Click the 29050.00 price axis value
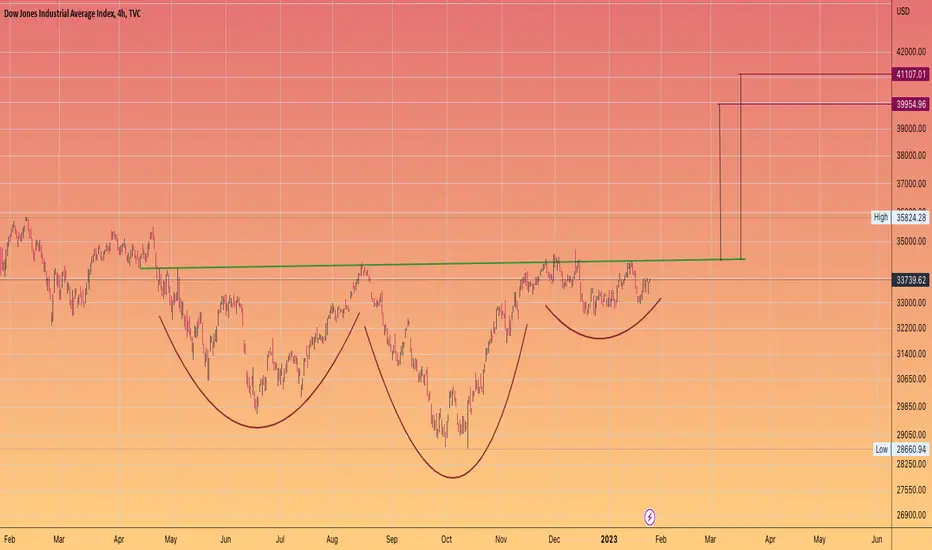 click(x=911, y=435)
